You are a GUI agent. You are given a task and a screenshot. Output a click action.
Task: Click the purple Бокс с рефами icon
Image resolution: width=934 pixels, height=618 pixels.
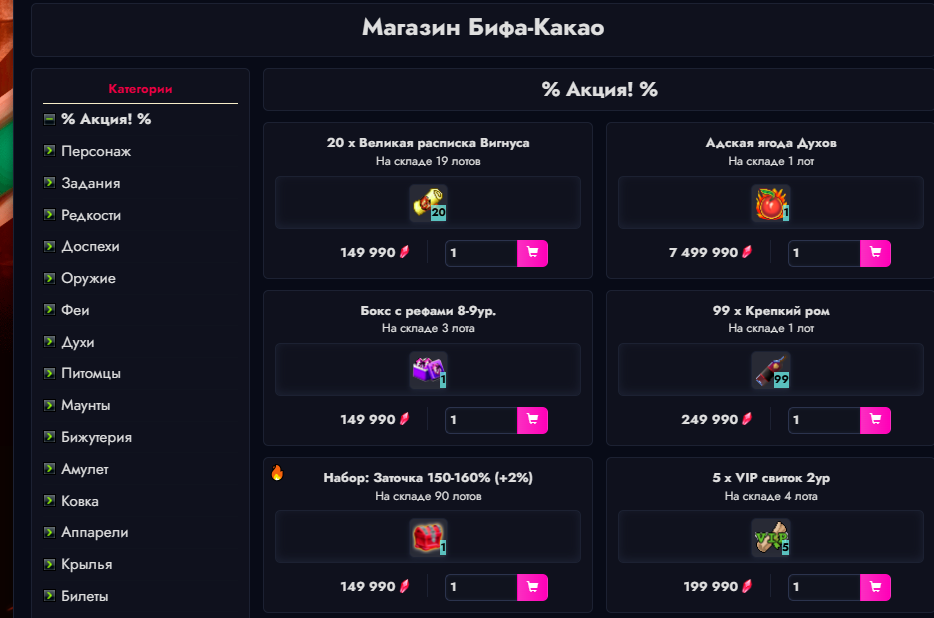click(428, 370)
